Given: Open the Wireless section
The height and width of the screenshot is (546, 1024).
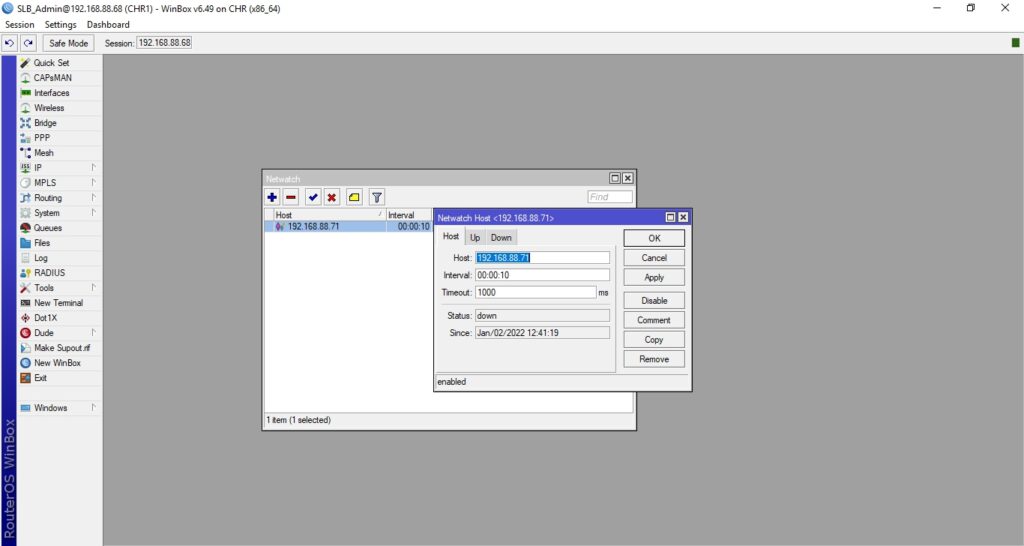Looking at the screenshot, I should click(x=49, y=108).
